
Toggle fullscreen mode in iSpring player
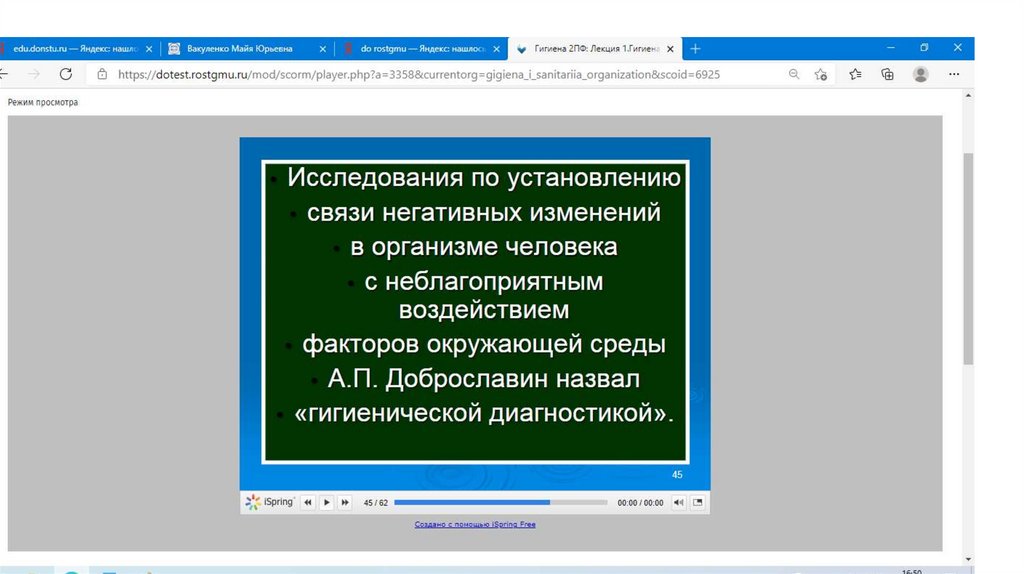pyautogui.click(x=698, y=502)
